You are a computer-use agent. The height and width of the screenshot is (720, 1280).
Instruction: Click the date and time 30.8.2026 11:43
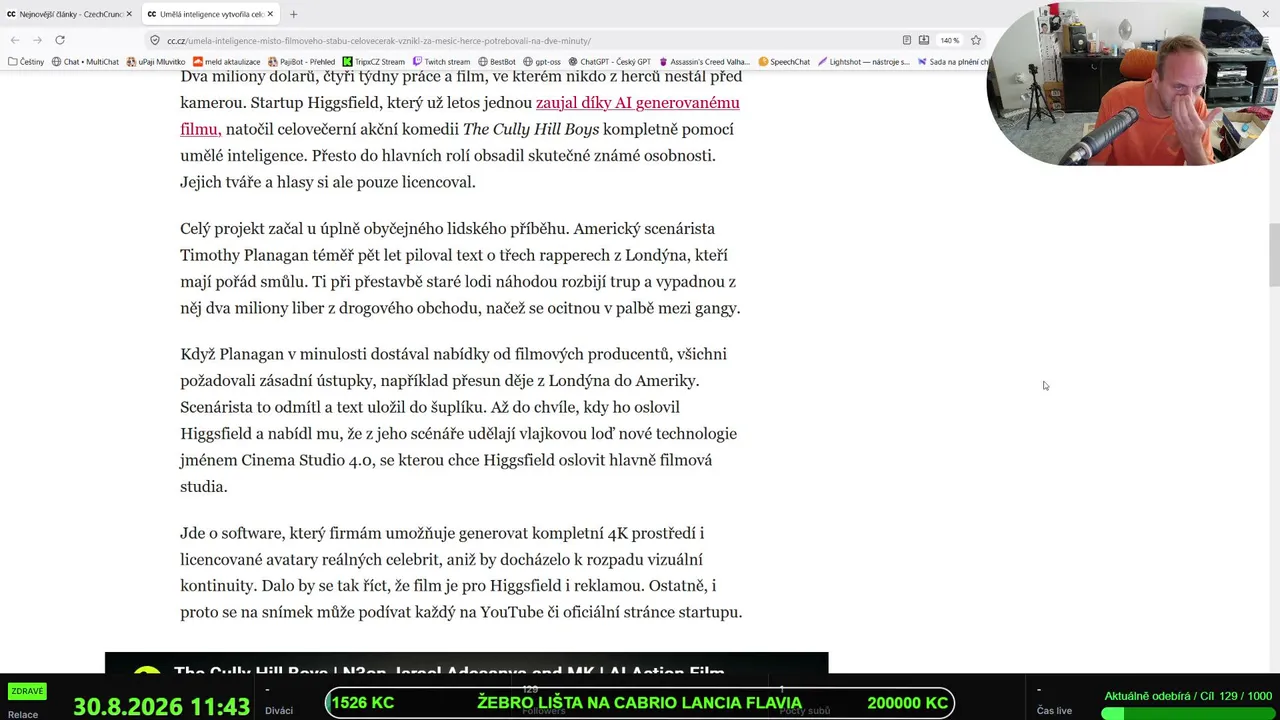(161, 706)
